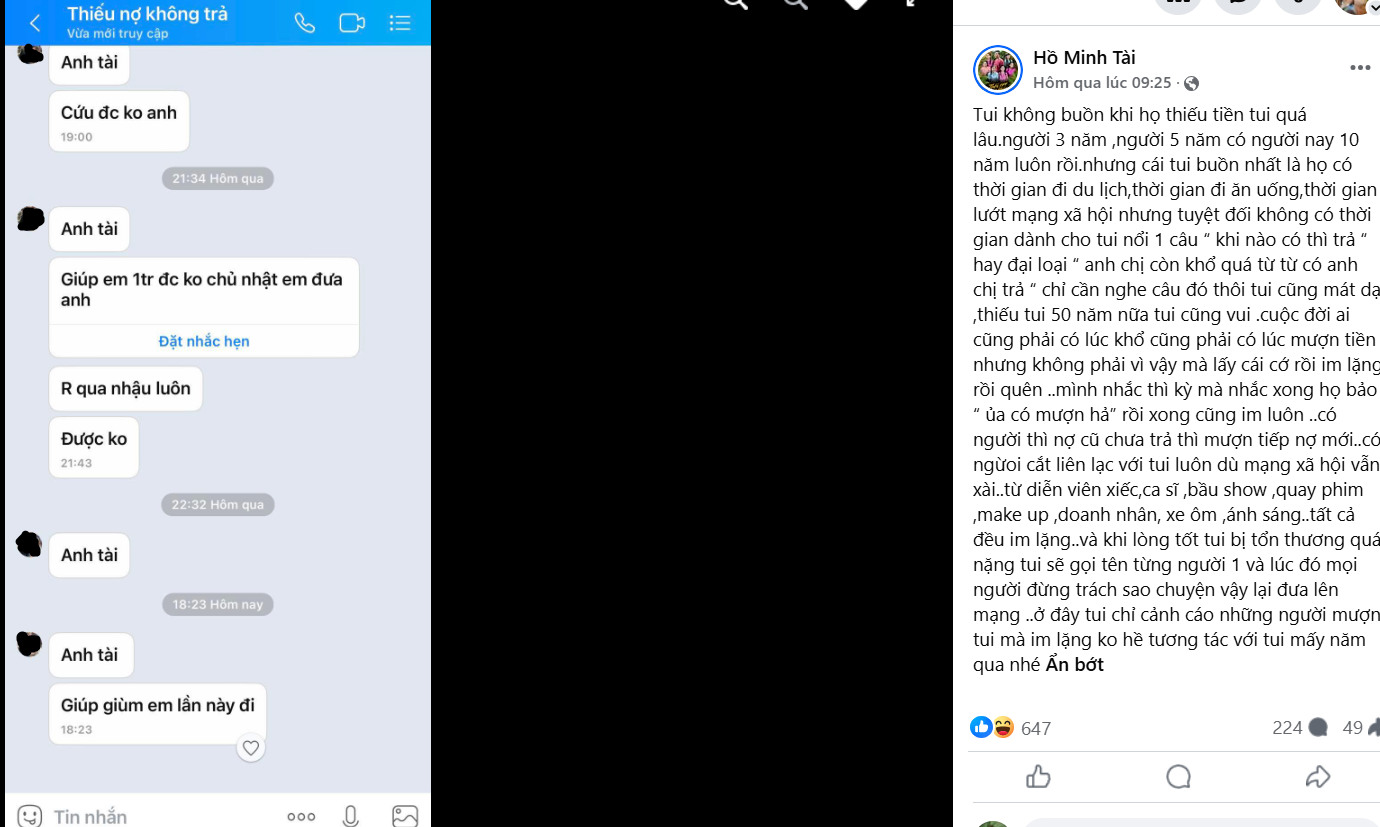The height and width of the screenshot is (827, 1380).
Task: Click the Hồ Minh Tài profile avatar
Action: click(997, 70)
